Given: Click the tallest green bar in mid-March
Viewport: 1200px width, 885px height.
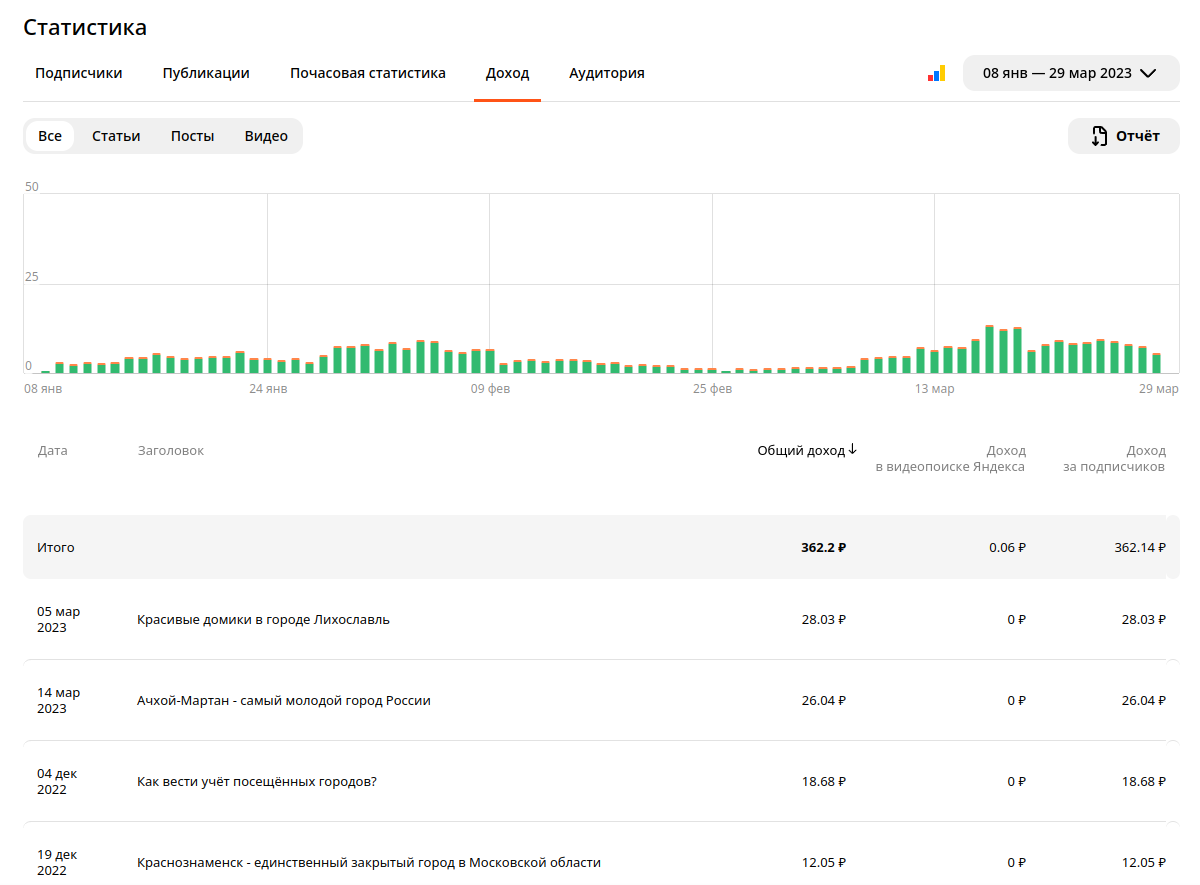Looking at the screenshot, I should pos(989,349).
